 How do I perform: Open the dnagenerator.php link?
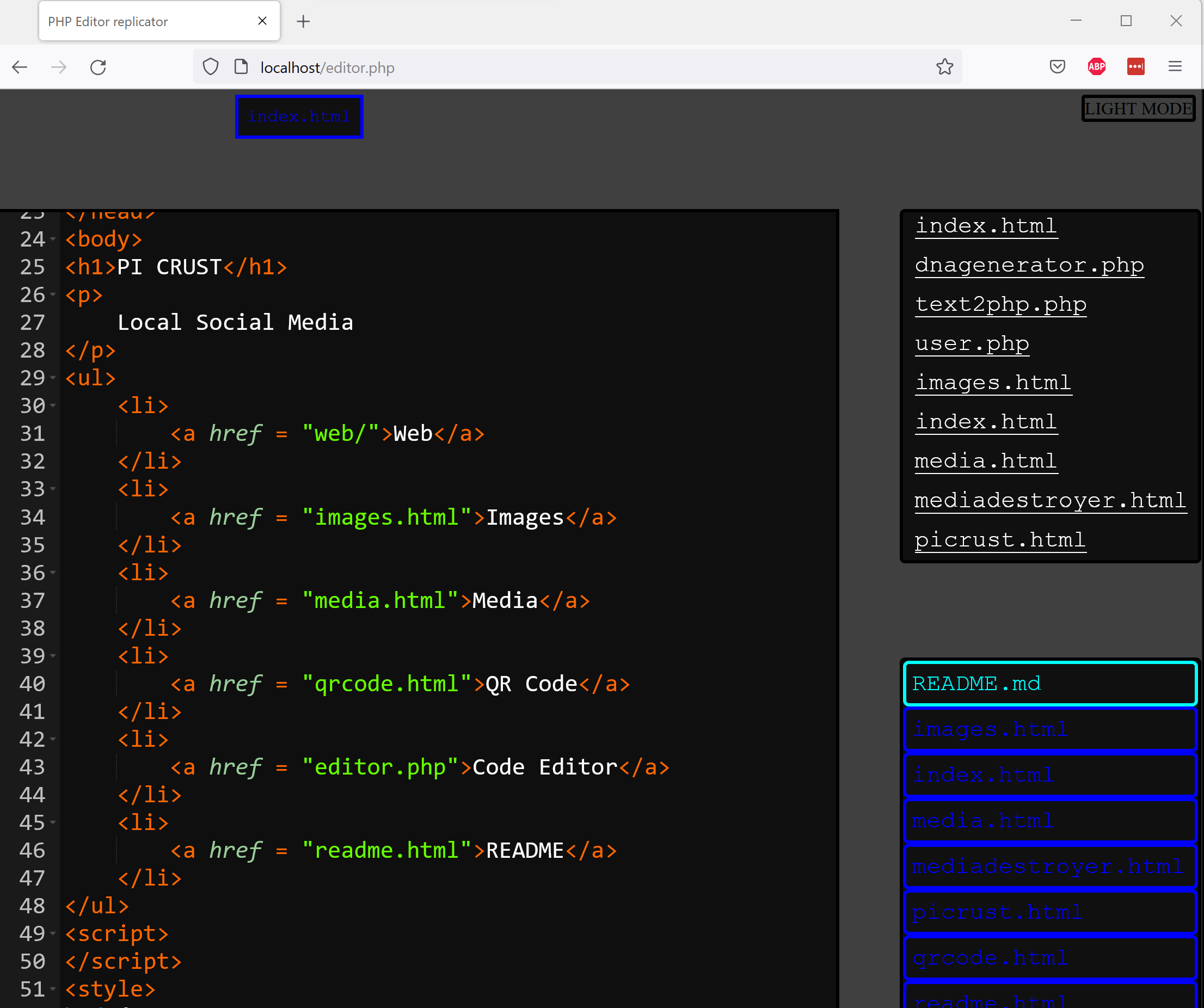coord(1029,266)
